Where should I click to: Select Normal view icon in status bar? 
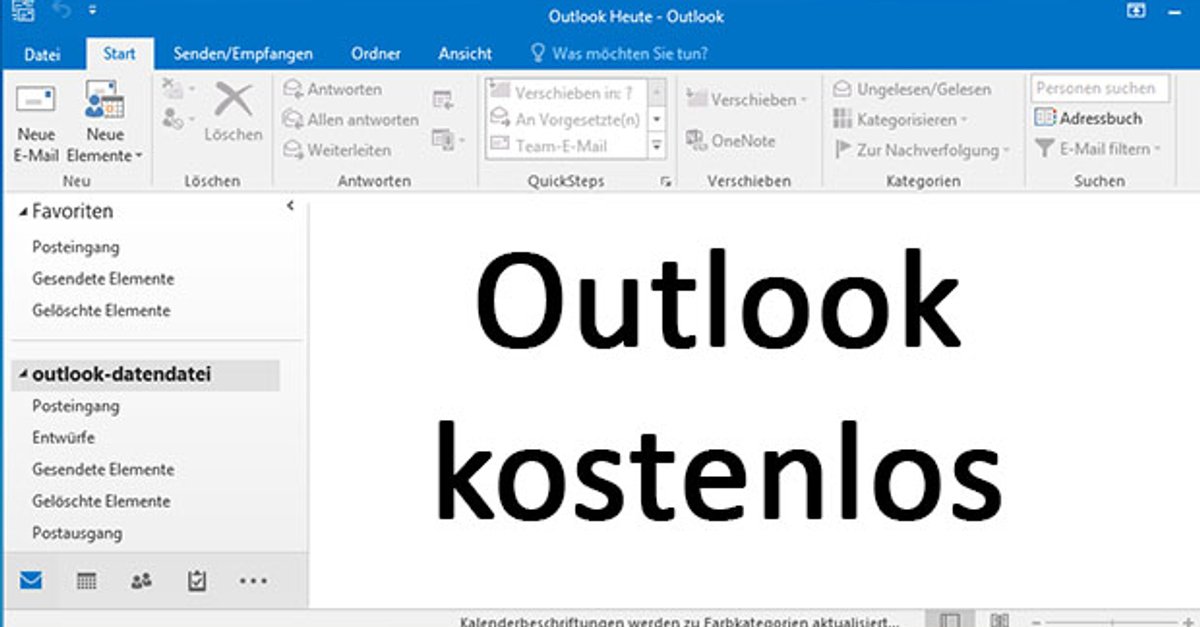point(952,620)
